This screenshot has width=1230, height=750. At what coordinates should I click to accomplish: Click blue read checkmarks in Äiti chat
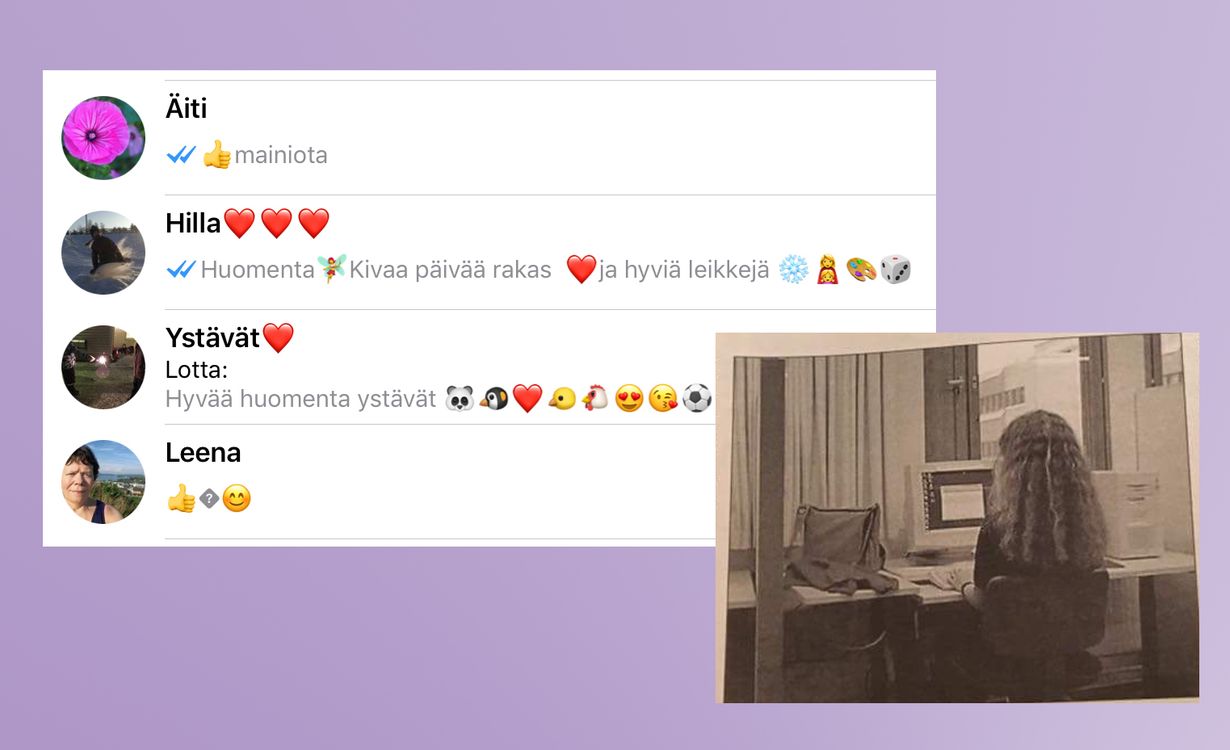point(181,155)
